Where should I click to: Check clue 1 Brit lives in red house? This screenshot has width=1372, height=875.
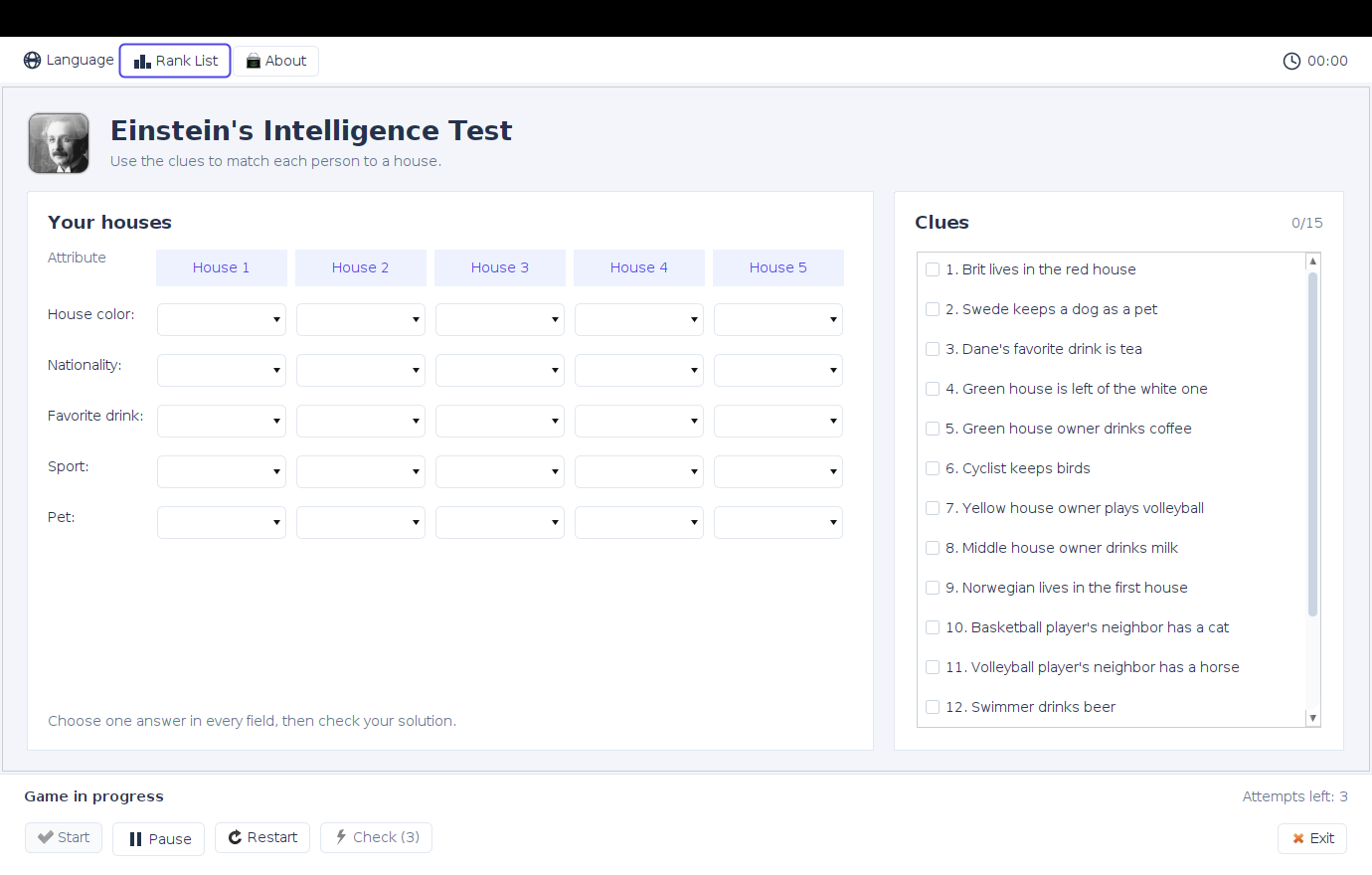tap(933, 269)
